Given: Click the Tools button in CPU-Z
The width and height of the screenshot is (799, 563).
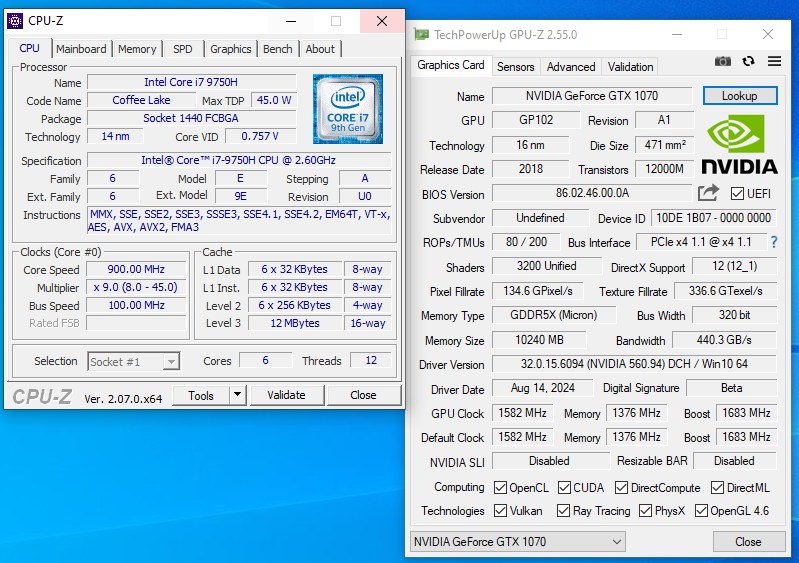Looking at the screenshot, I should [x=201, y=395].
